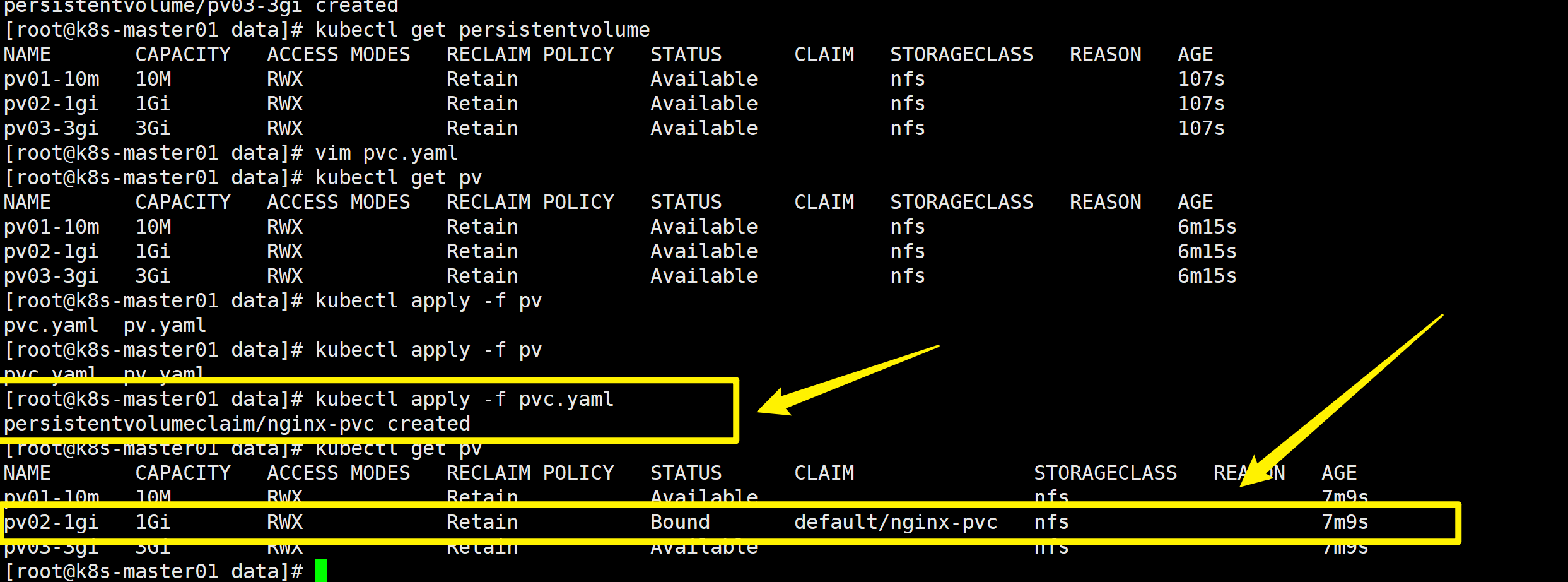1568x582 pixels.
Task: Click the green cursor block at the prompt
Action: point(321,571)
